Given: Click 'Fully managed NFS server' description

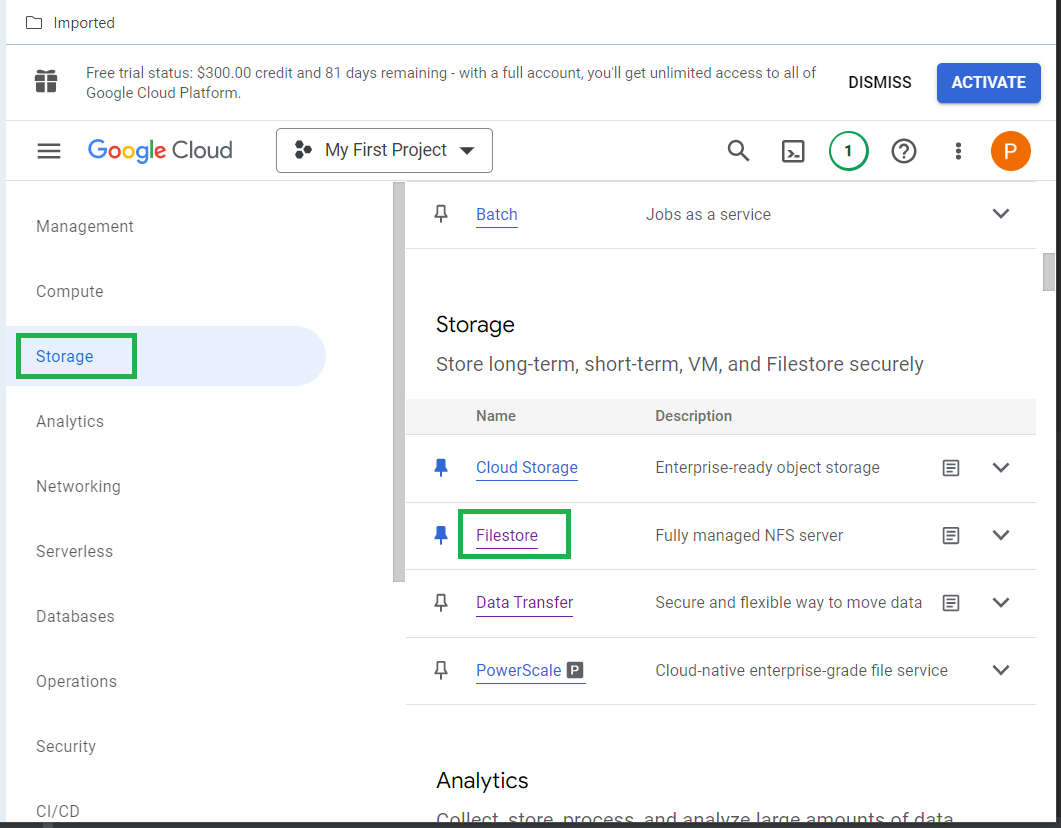Looking at the screenshot, I should 749,535.
